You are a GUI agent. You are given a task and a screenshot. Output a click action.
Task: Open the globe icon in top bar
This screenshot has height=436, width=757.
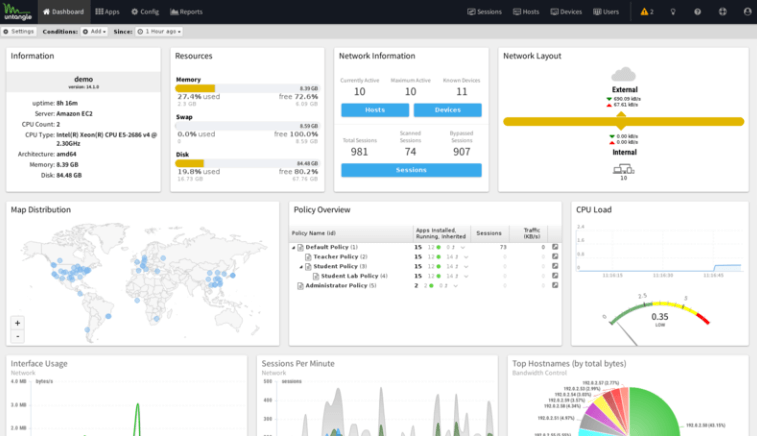722,12
